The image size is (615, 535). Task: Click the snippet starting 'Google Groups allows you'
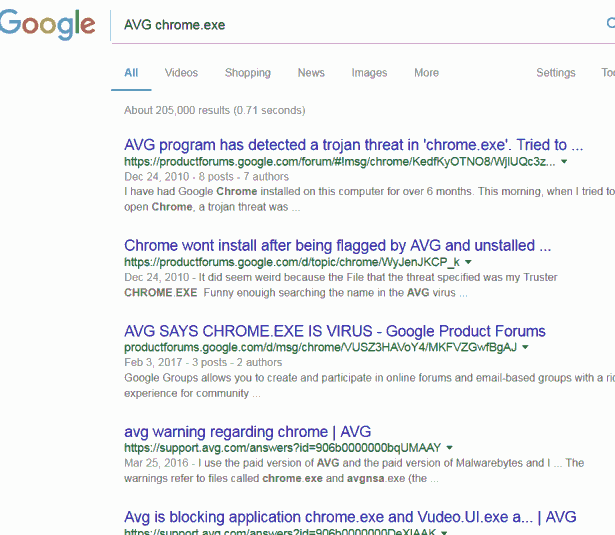pyautogui.click(x=369, y=386)
